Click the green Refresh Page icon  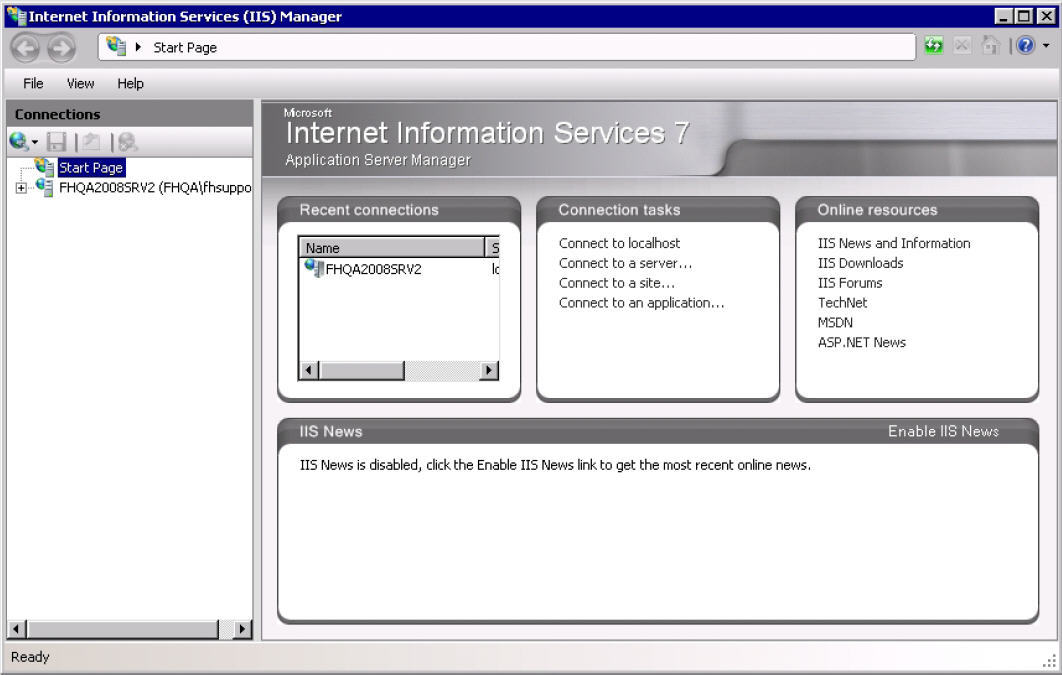click(934, 46)
